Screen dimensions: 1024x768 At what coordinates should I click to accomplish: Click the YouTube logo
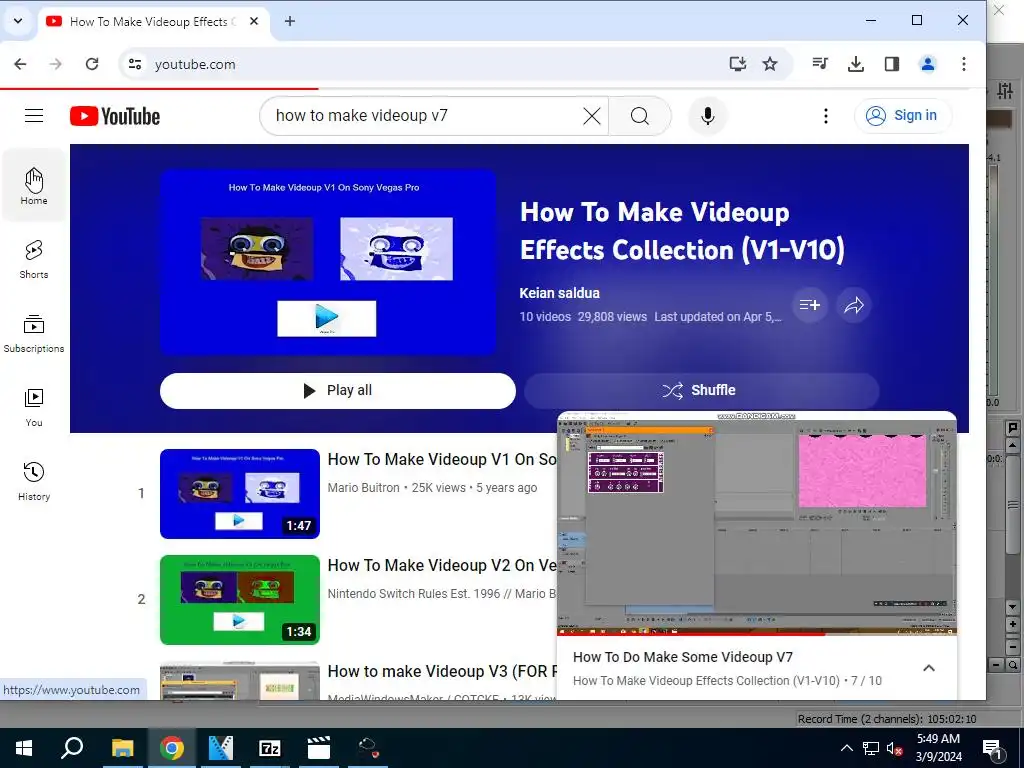115,116
